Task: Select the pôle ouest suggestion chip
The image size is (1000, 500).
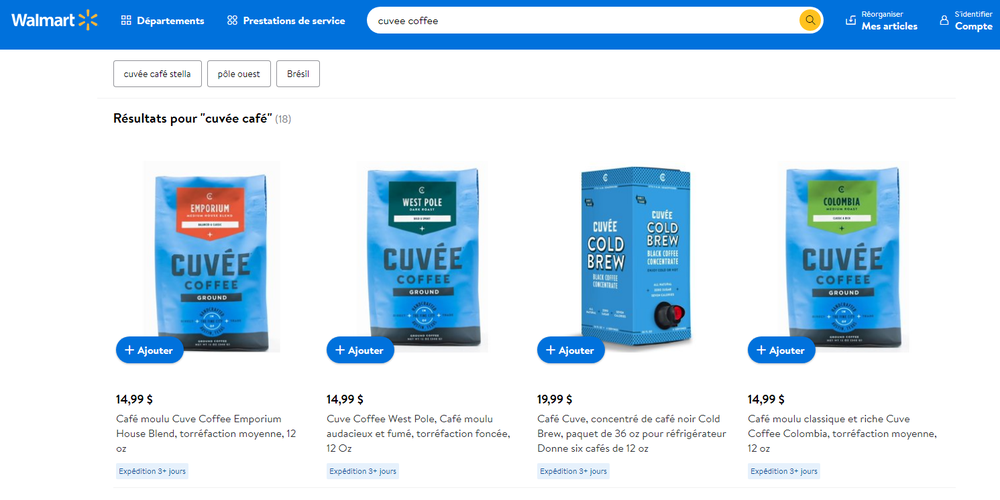Action: 239,74
